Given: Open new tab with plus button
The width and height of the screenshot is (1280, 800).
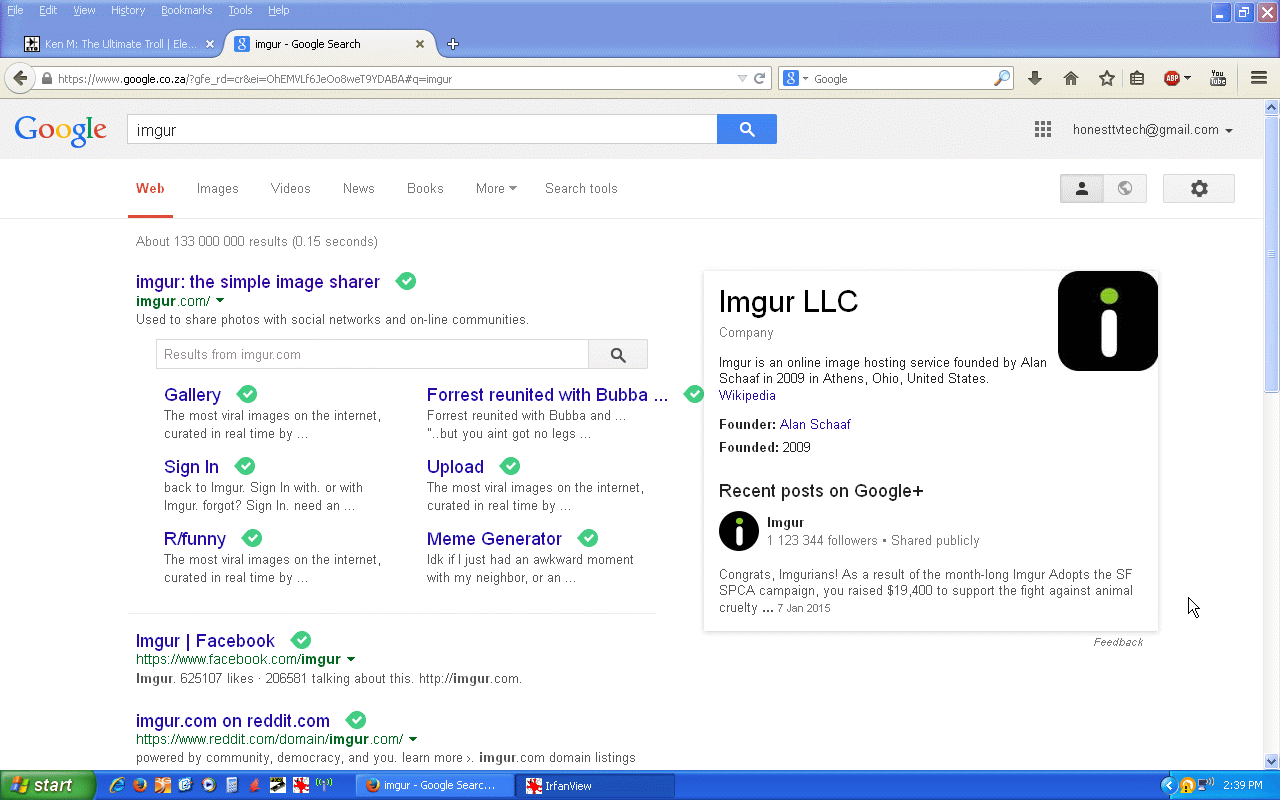Looking at the screenshot, I should pyautogui.click(x=453, y=44).
